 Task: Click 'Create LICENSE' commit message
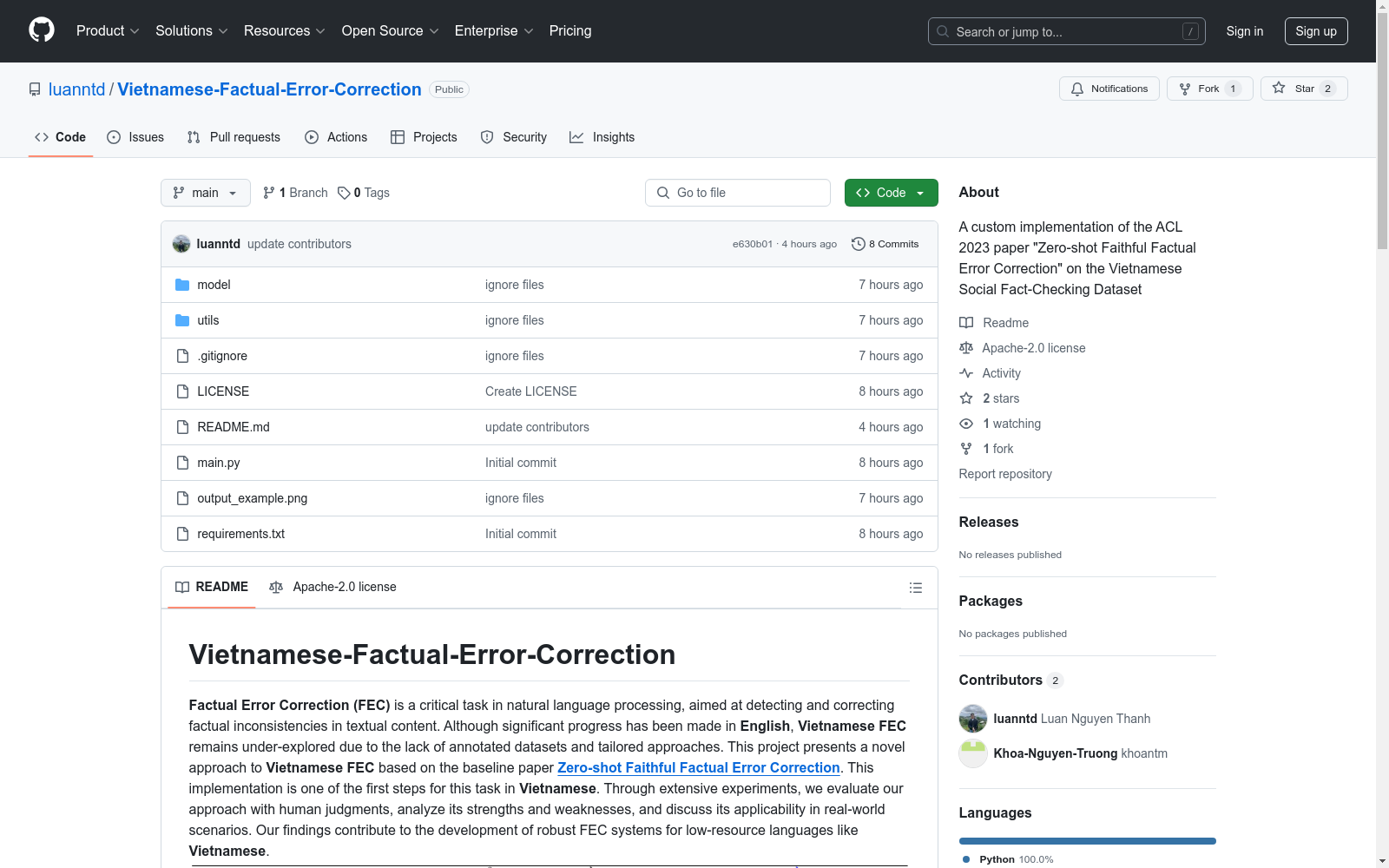click(531, 391)
